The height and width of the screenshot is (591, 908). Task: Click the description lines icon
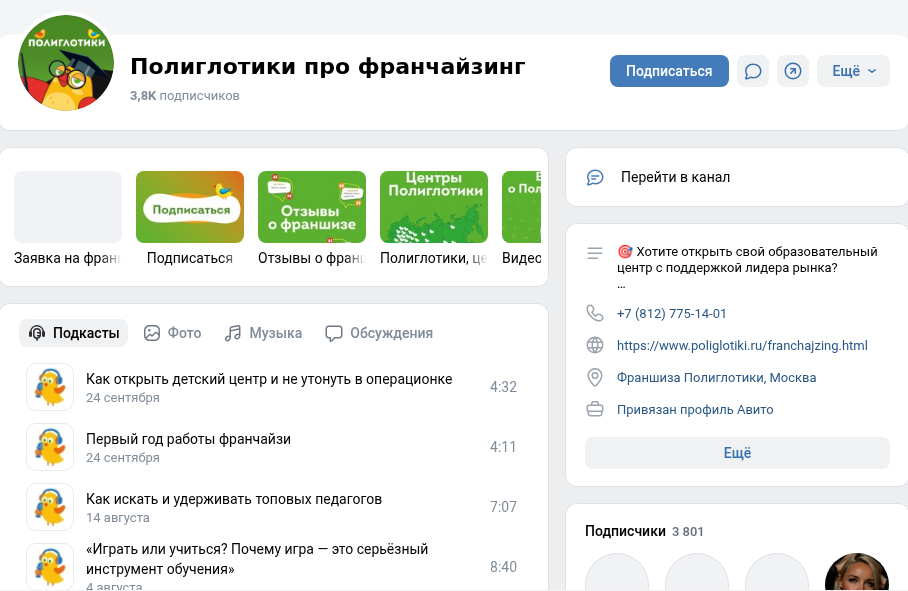tap(595, 253)
